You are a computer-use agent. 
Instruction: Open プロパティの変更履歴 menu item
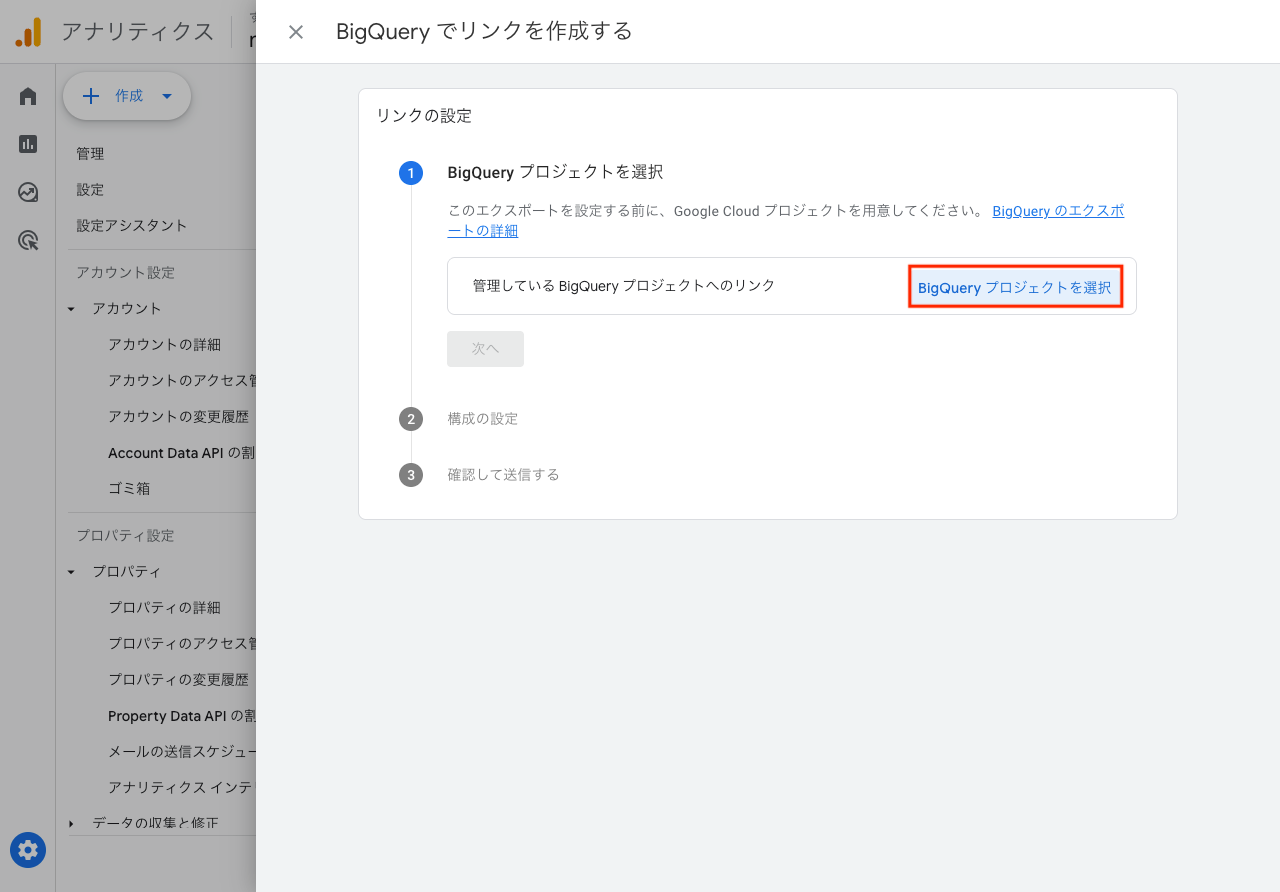click(178, 680)
